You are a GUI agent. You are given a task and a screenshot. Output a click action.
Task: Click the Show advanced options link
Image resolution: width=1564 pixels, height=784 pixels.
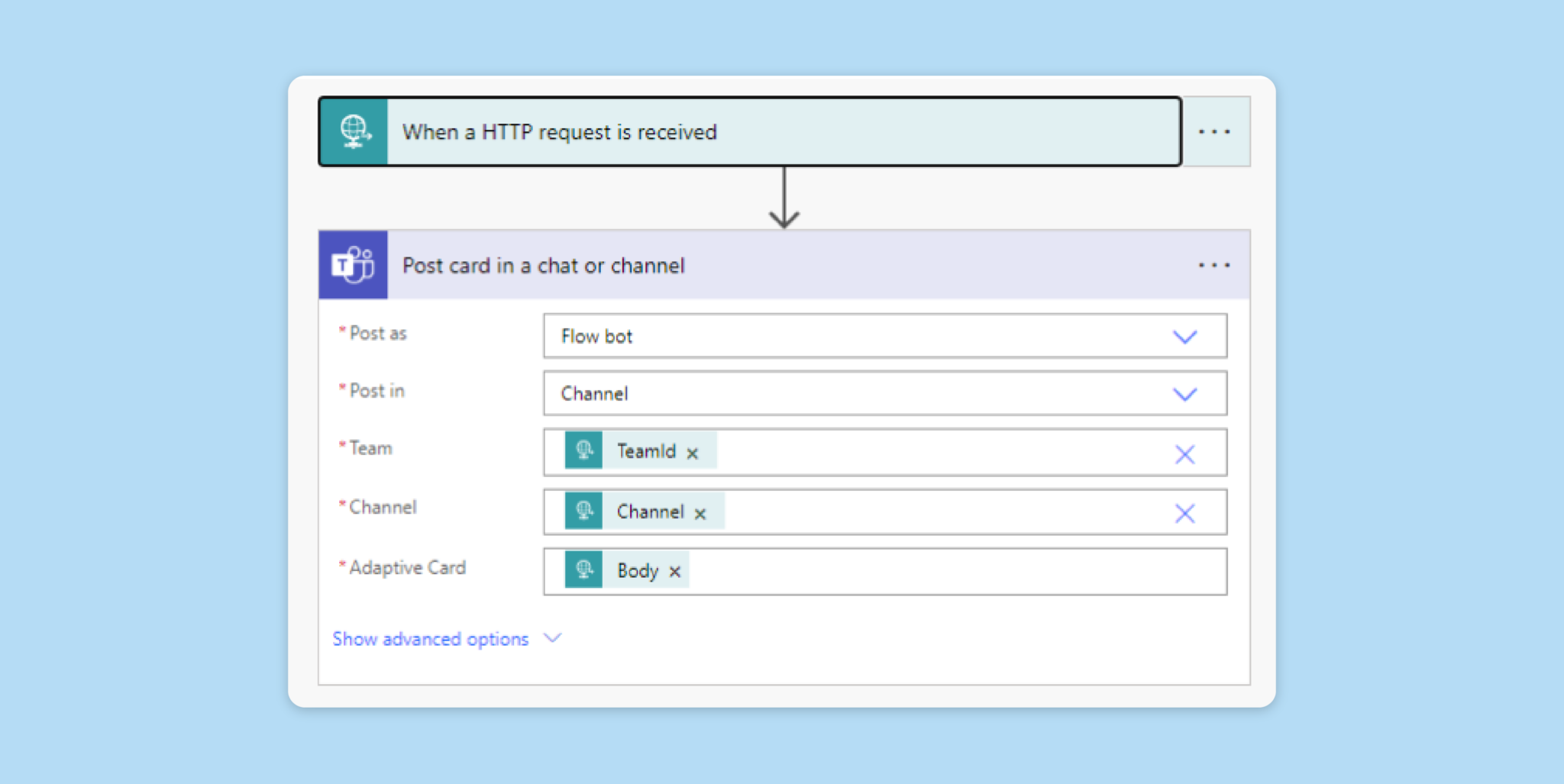pos(430,638)
